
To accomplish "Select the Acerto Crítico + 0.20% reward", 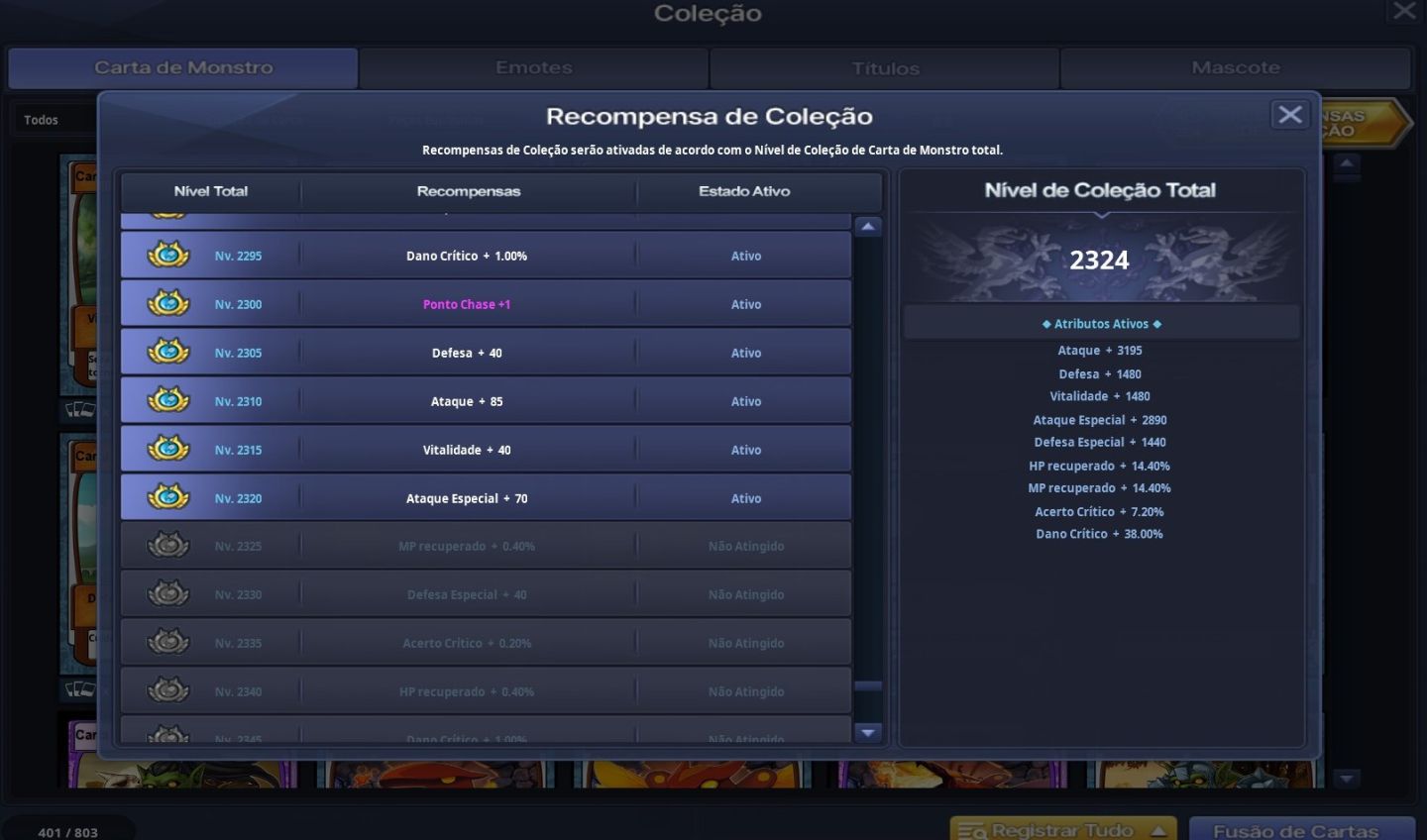I will [x=467, y=643].
